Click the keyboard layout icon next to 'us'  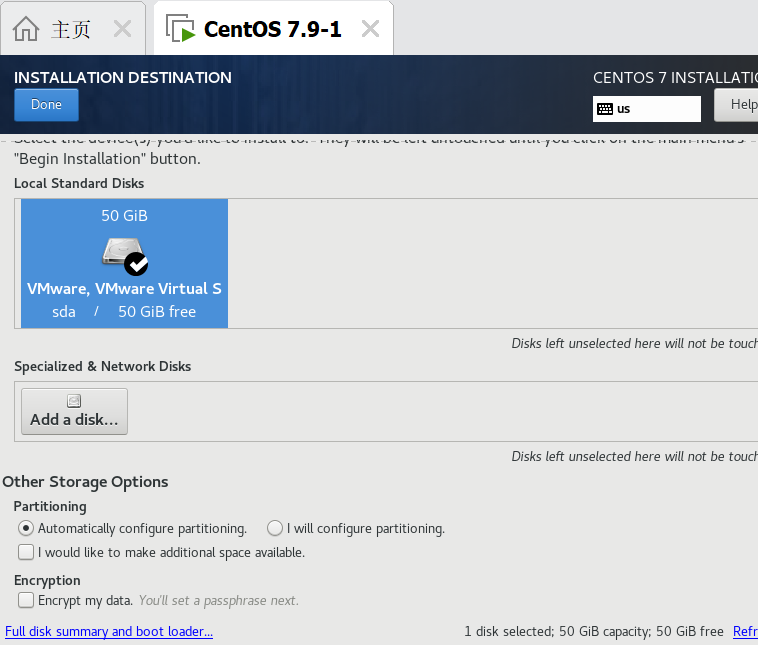(x=605, y=109)
